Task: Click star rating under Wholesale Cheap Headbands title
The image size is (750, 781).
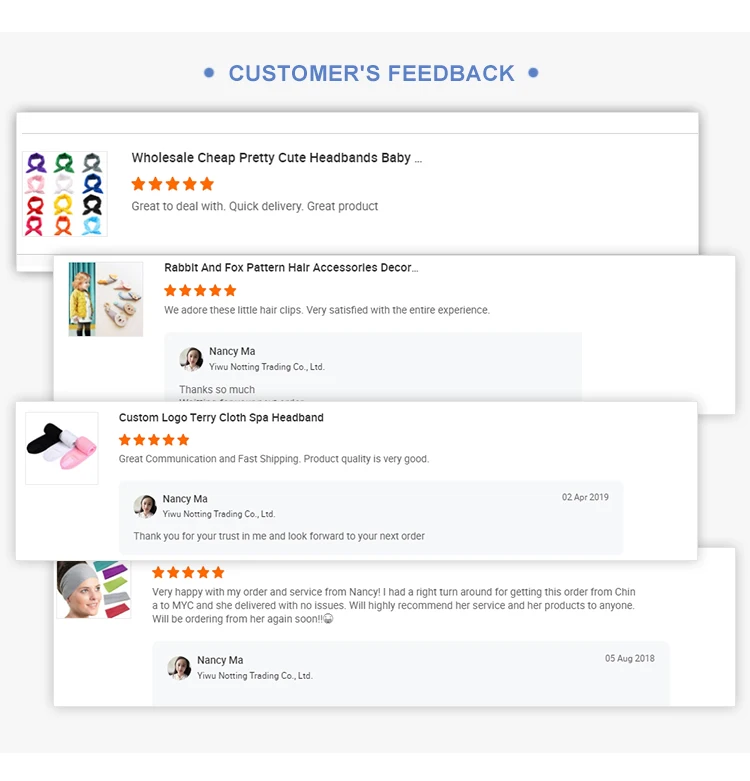Action: pos(172,184)
